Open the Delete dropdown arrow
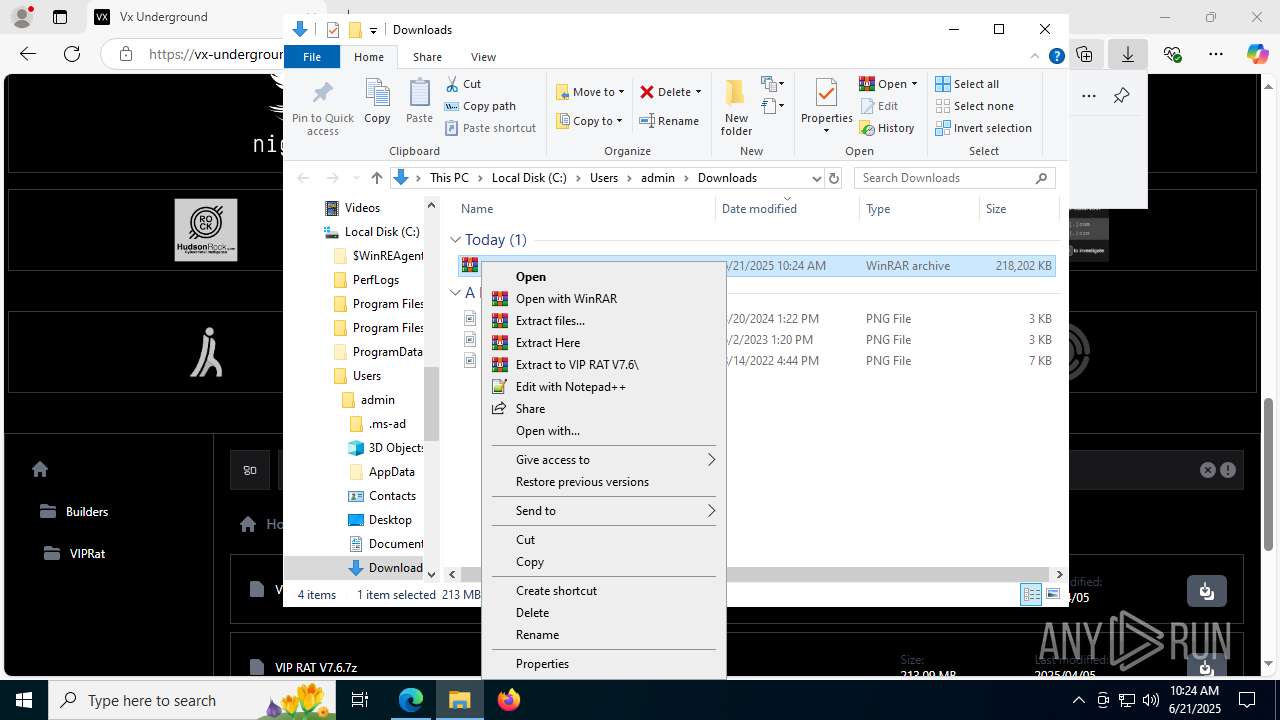Screen dimensions: 1280x720 698,92
